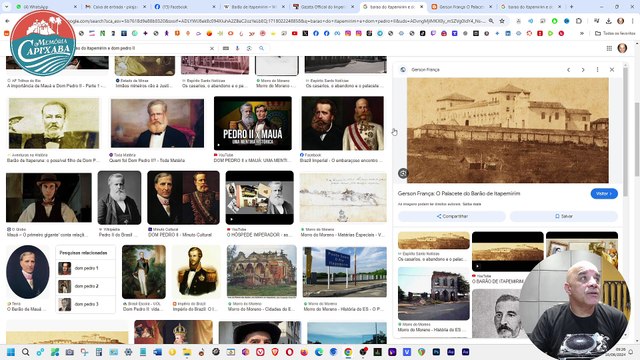Switch to the Gazeta Official do Imperio tab
Viewport: 640px width, 360px height.
click(x=324, y=7)
